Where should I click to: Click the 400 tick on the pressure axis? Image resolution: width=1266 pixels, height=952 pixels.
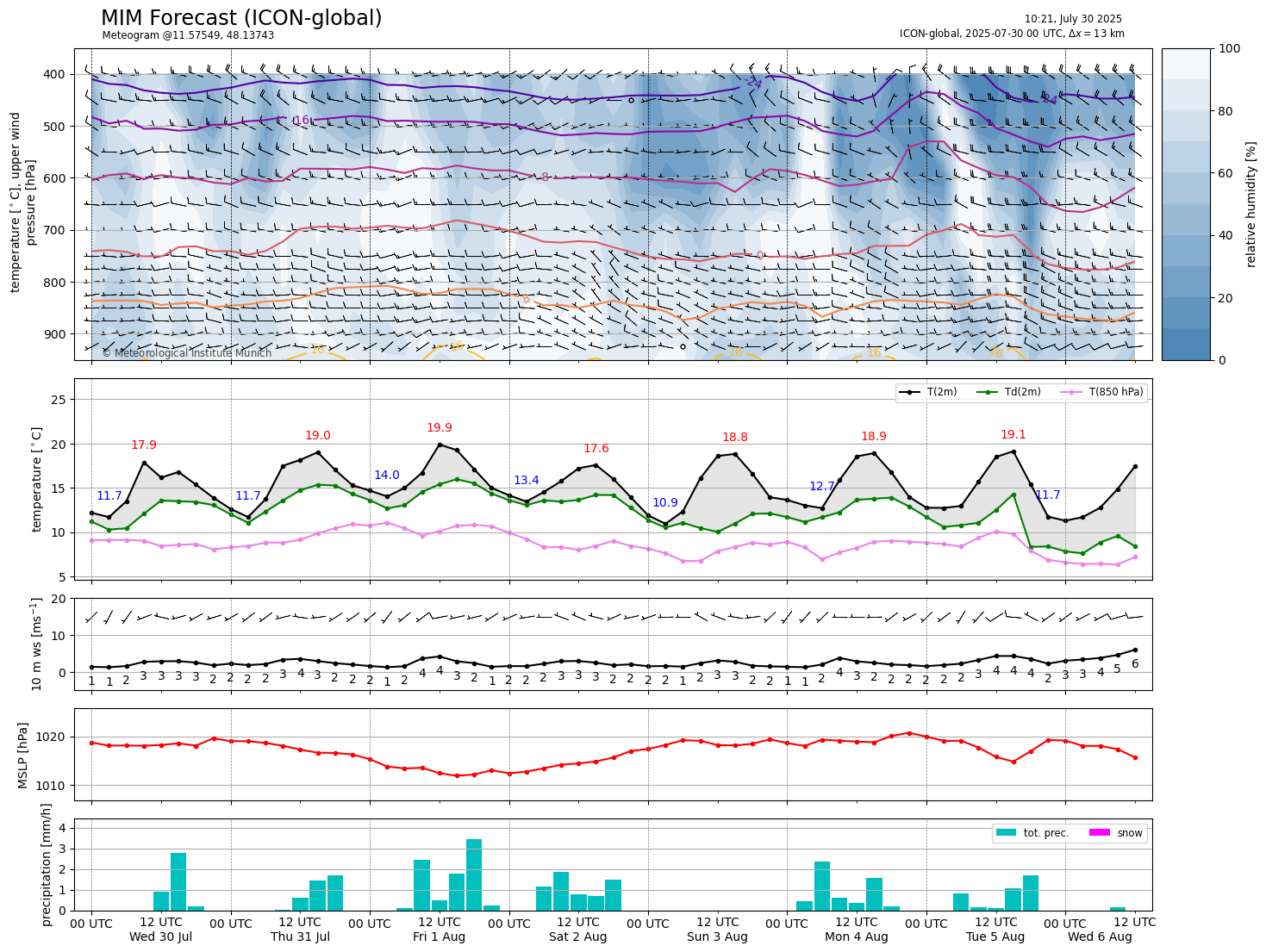point(54,74)
